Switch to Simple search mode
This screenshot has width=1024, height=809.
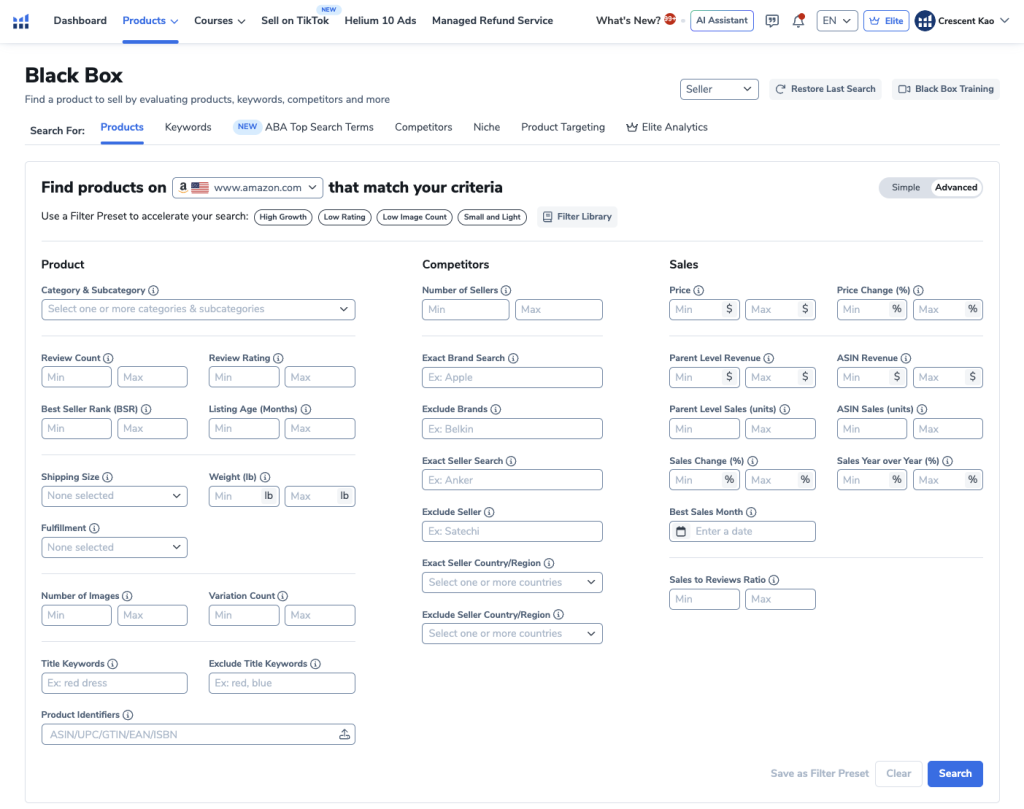[905, 188]
